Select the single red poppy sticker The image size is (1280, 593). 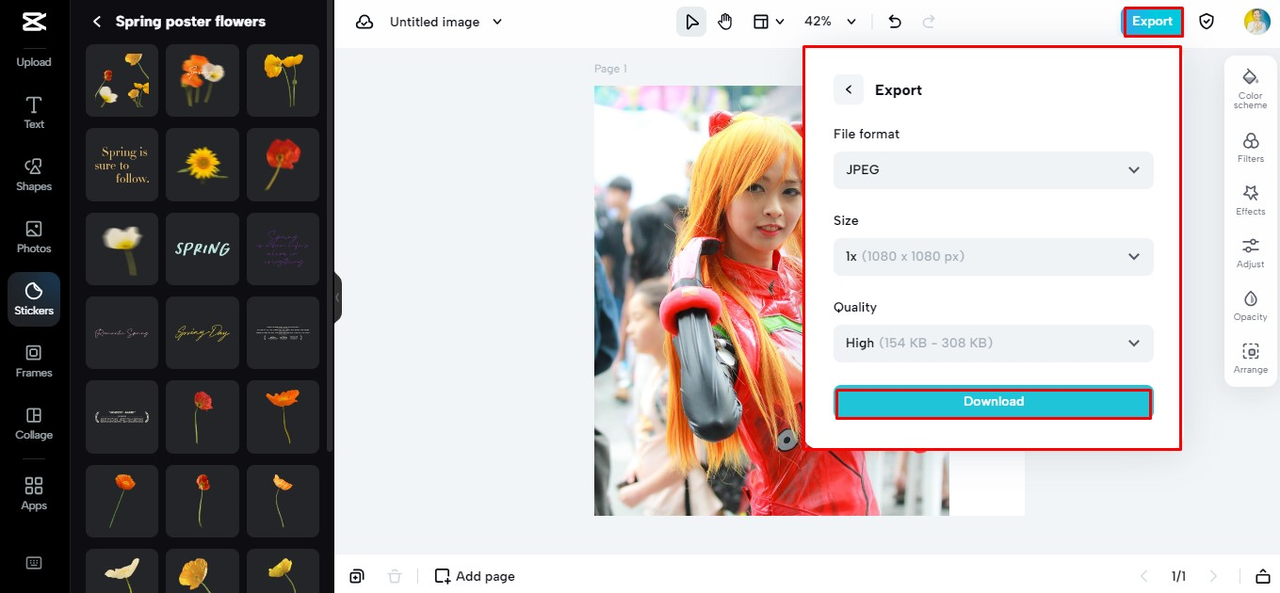(283, 164)
